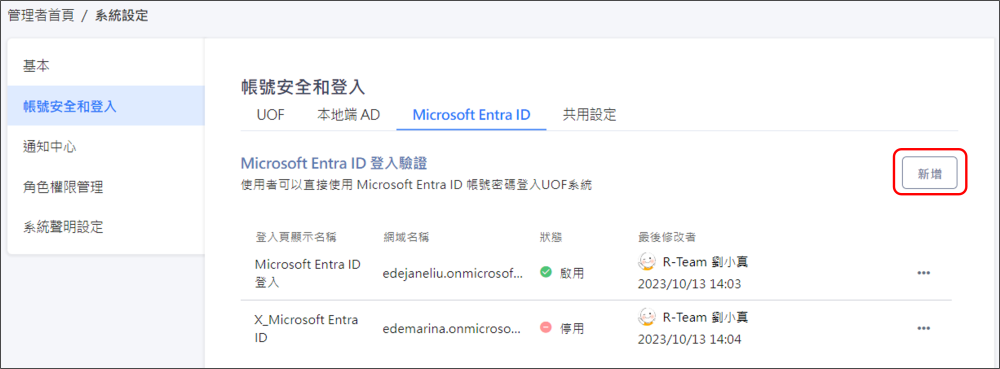Viewport: 1000px width, 369px height.
Task: Select the Microsoft Entra ID tab
Action: [x=471, y=115]
